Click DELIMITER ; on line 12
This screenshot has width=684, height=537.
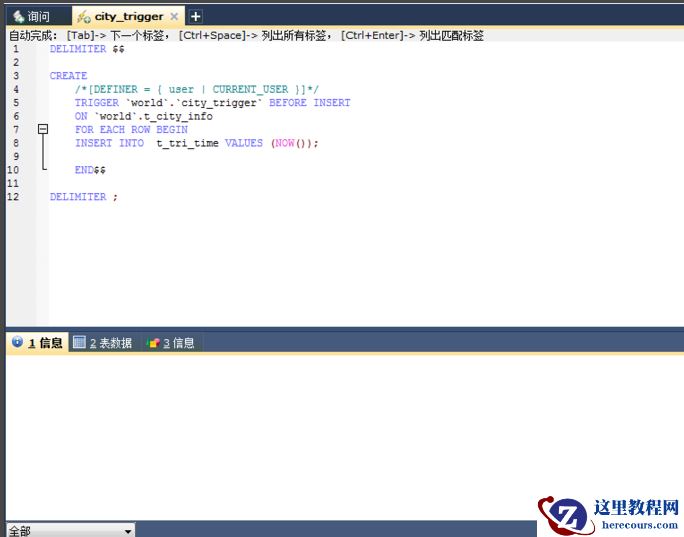[x=84, y=197]
